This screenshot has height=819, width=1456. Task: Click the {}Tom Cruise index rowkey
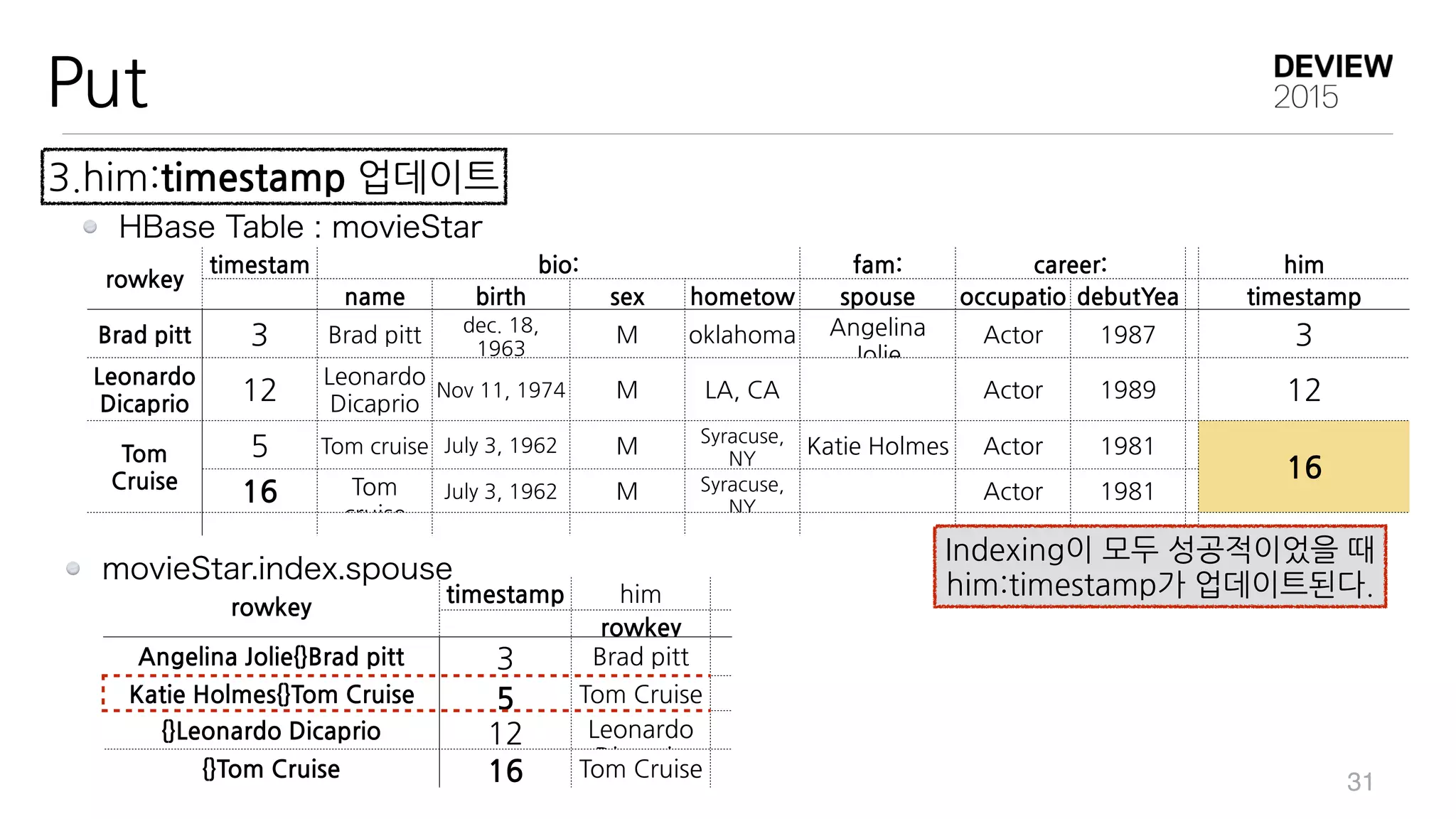click(272, 769)
